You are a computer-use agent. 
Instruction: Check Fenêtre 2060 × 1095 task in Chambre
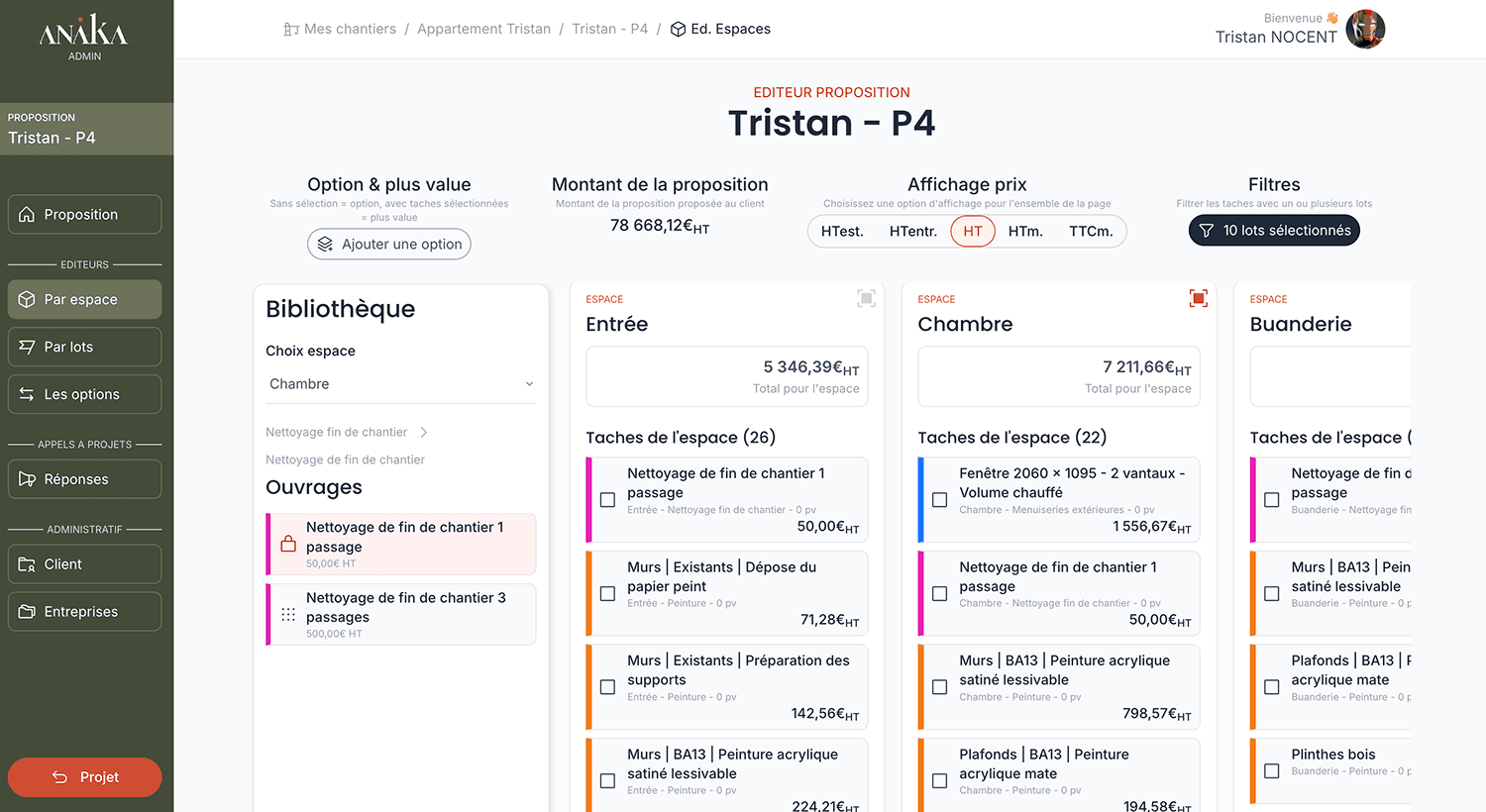point(939,500)
